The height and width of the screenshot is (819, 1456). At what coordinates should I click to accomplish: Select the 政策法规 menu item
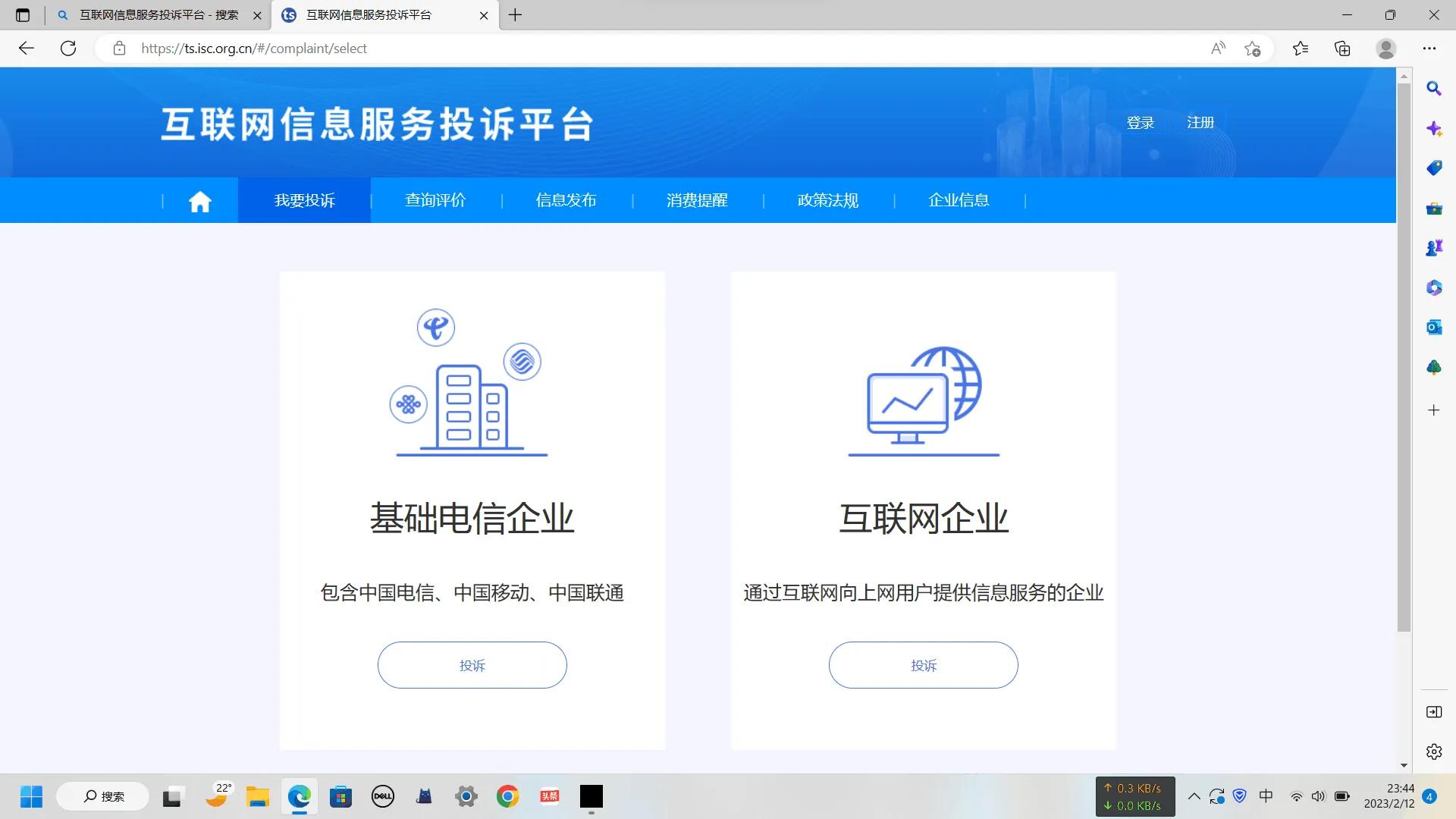827,200
